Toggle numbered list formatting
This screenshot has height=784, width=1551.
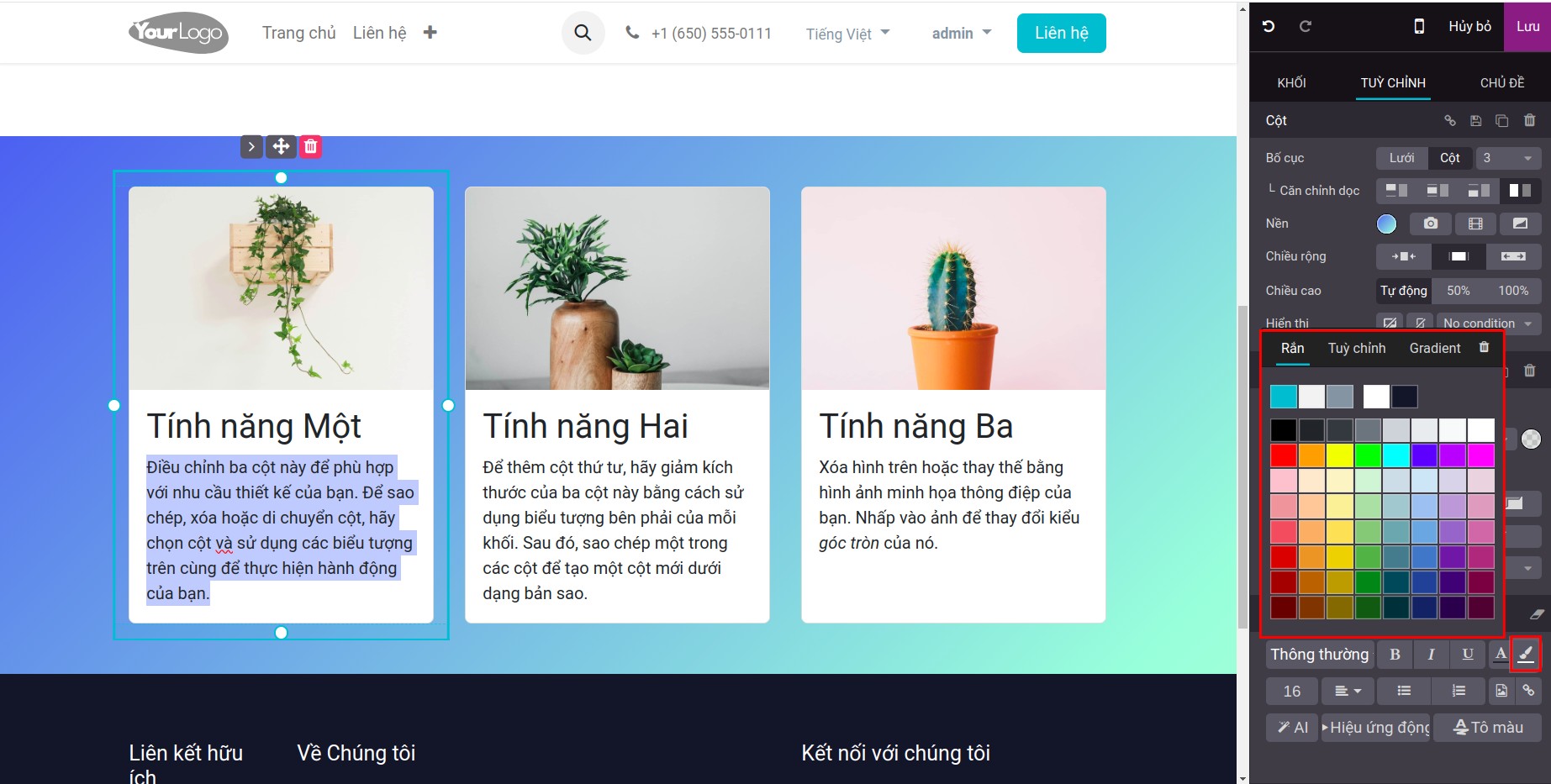coord(1458,691)
